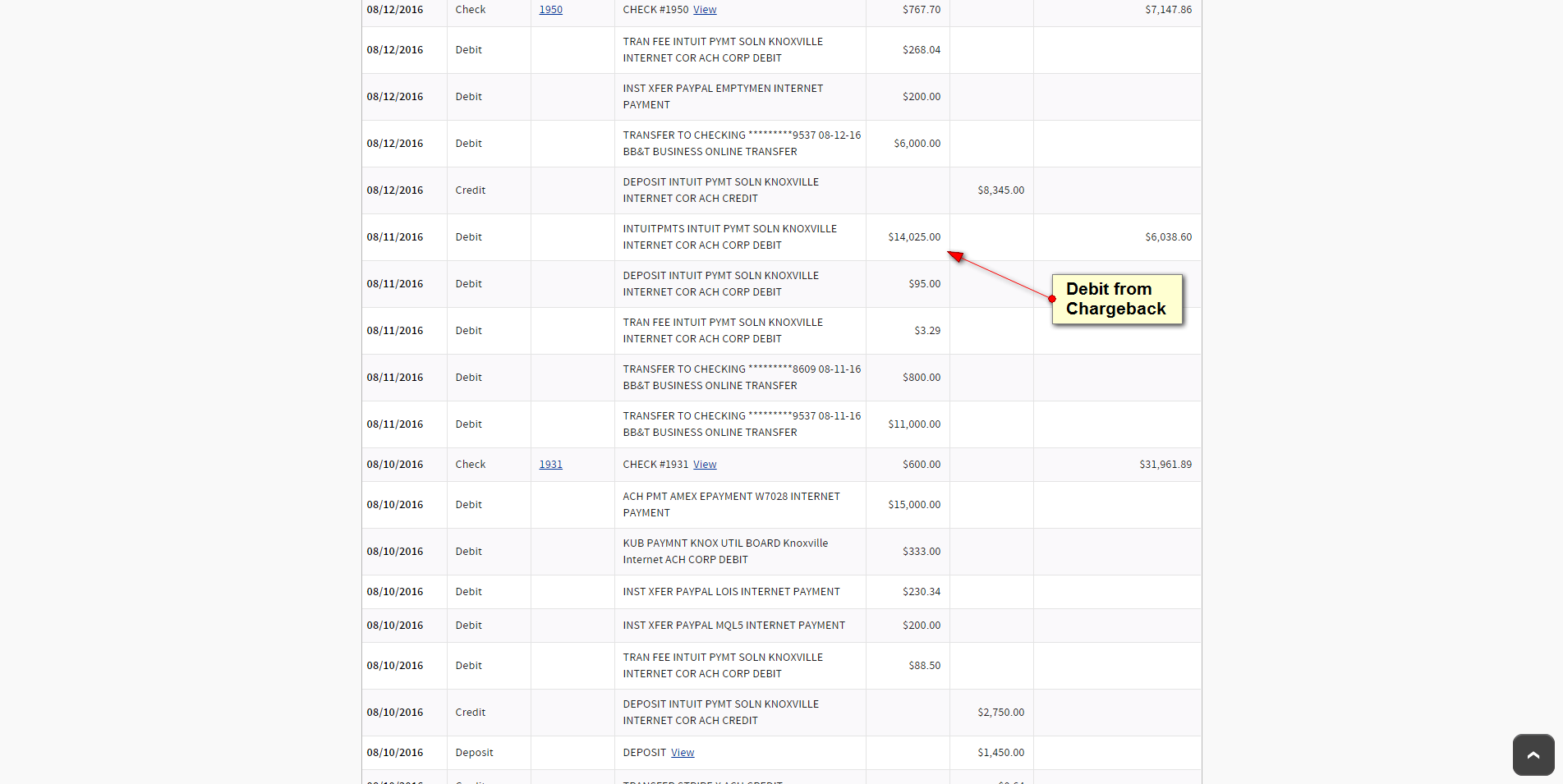Click the $2,750.00 credit amount
This screenshot has width=1563, height=784.
[x=1000, y=713]
